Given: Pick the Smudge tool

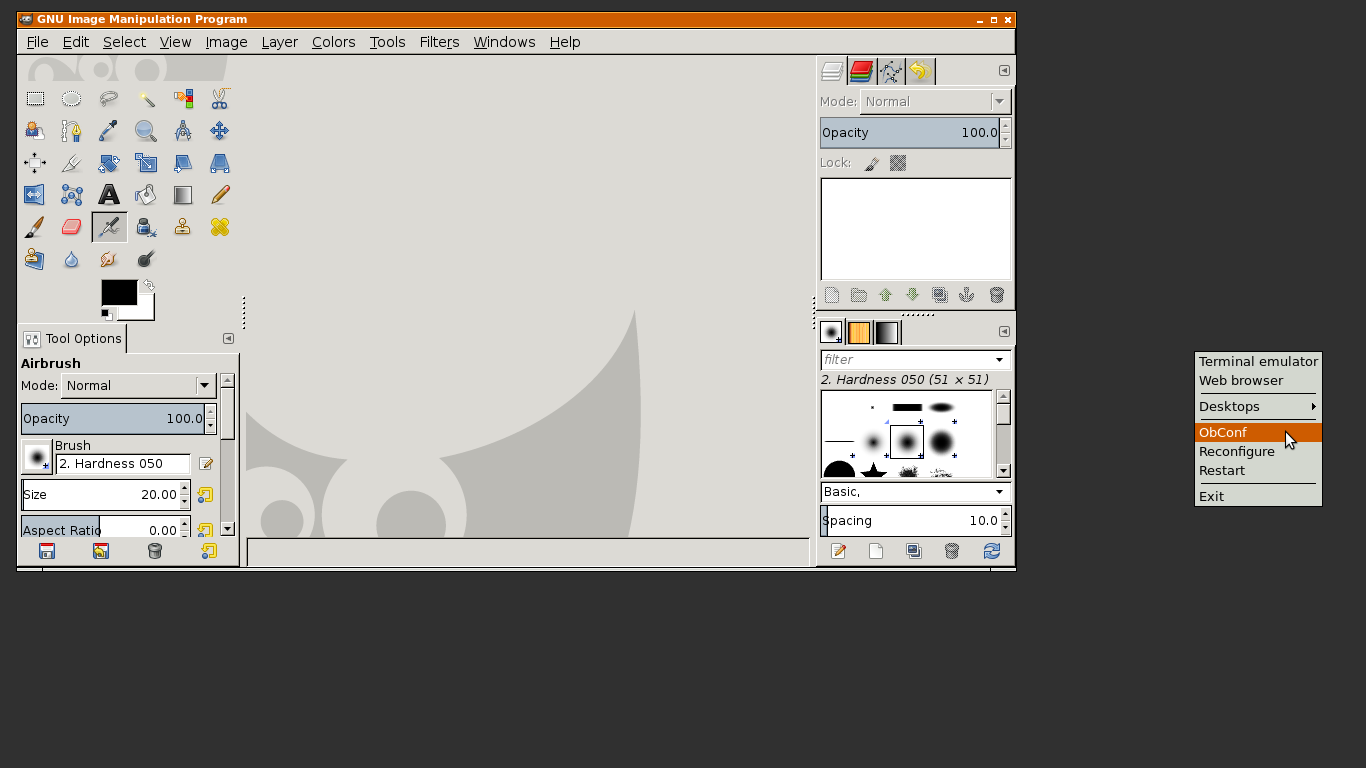Looking at the screenshot, I should click(109, 260).
